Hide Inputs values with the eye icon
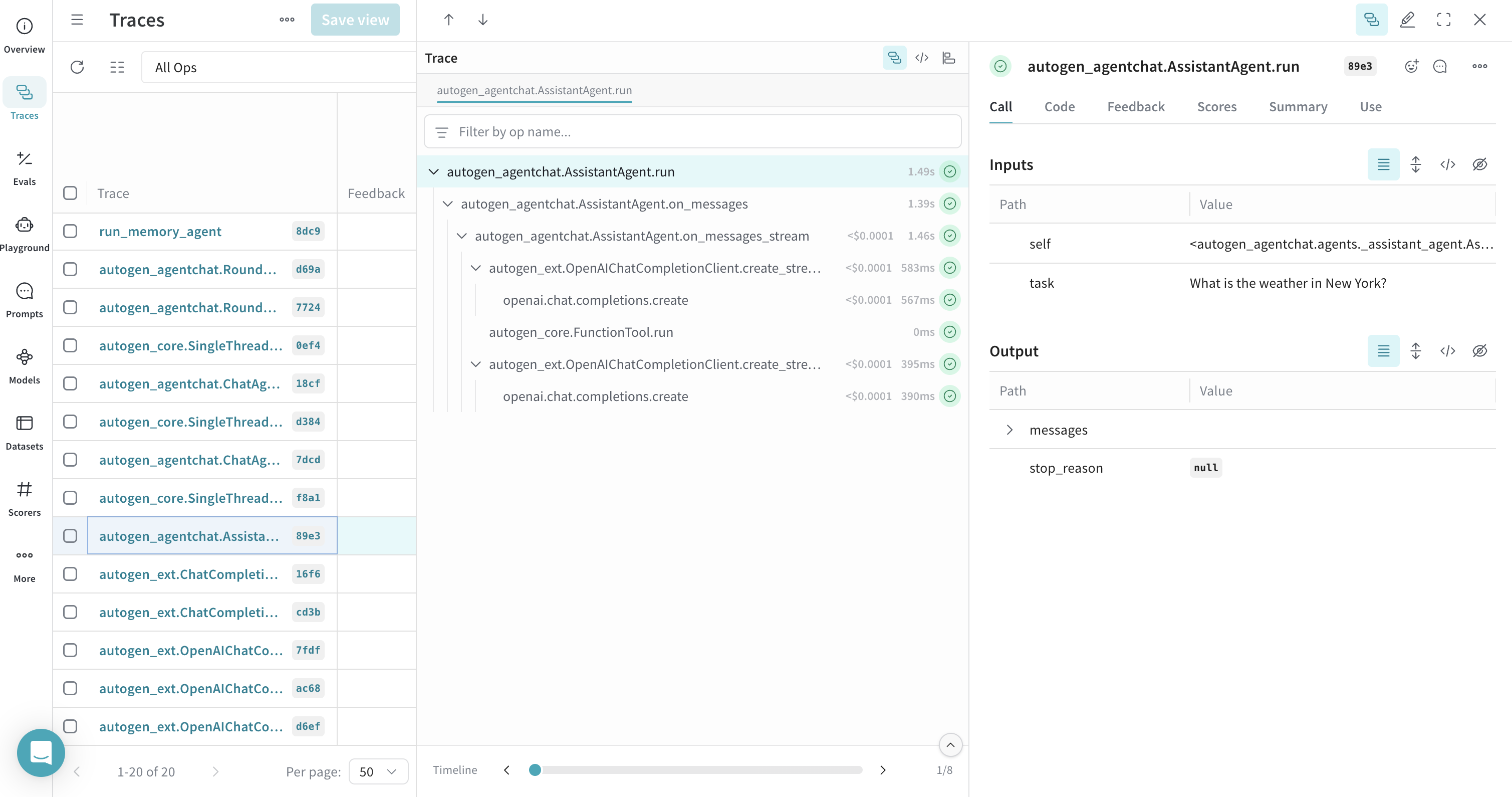The height and width of the screenshot is (797, 1512). coord(1479,164)
